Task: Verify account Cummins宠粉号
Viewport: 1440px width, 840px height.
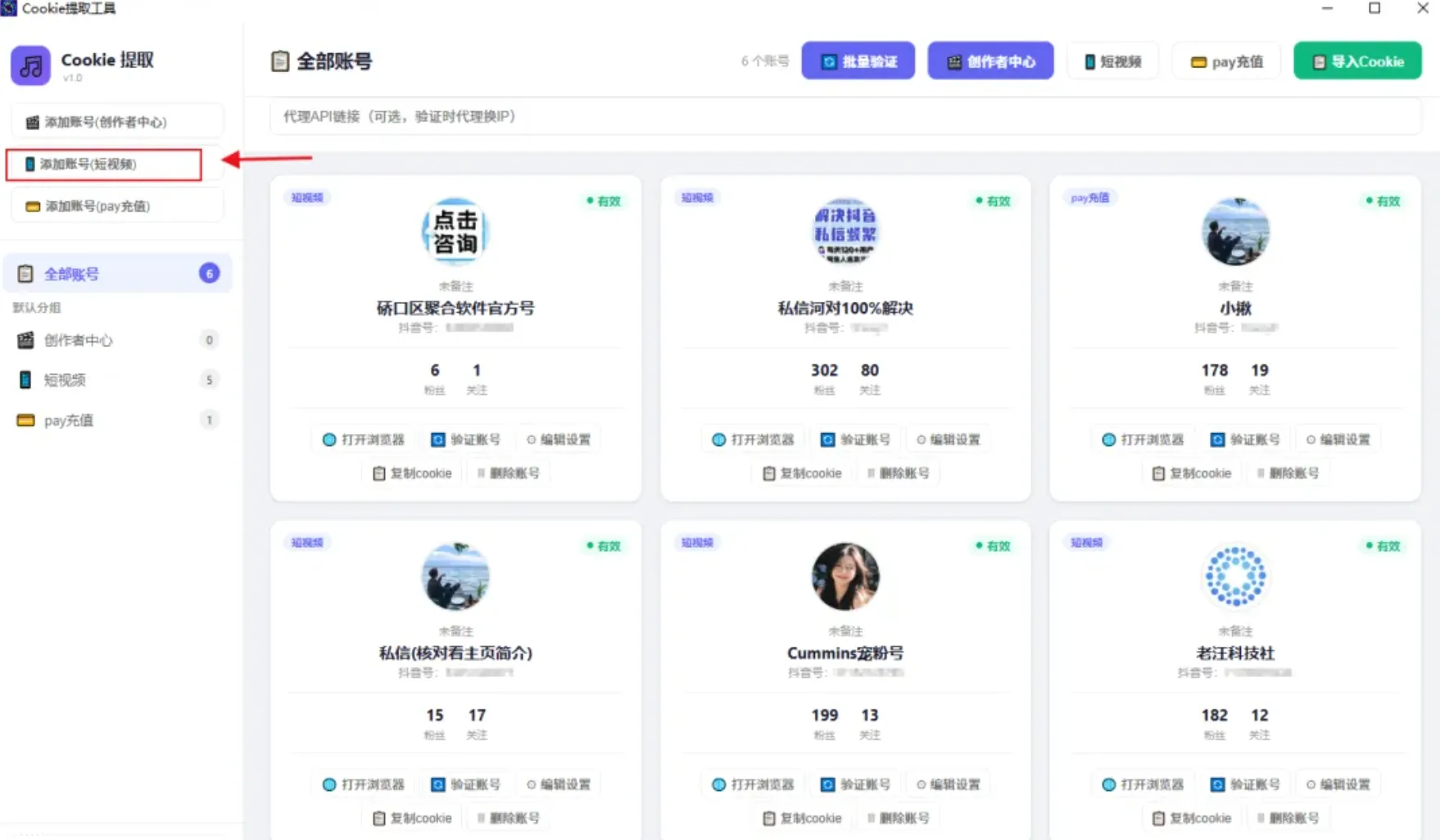Action: pos(855,784)
